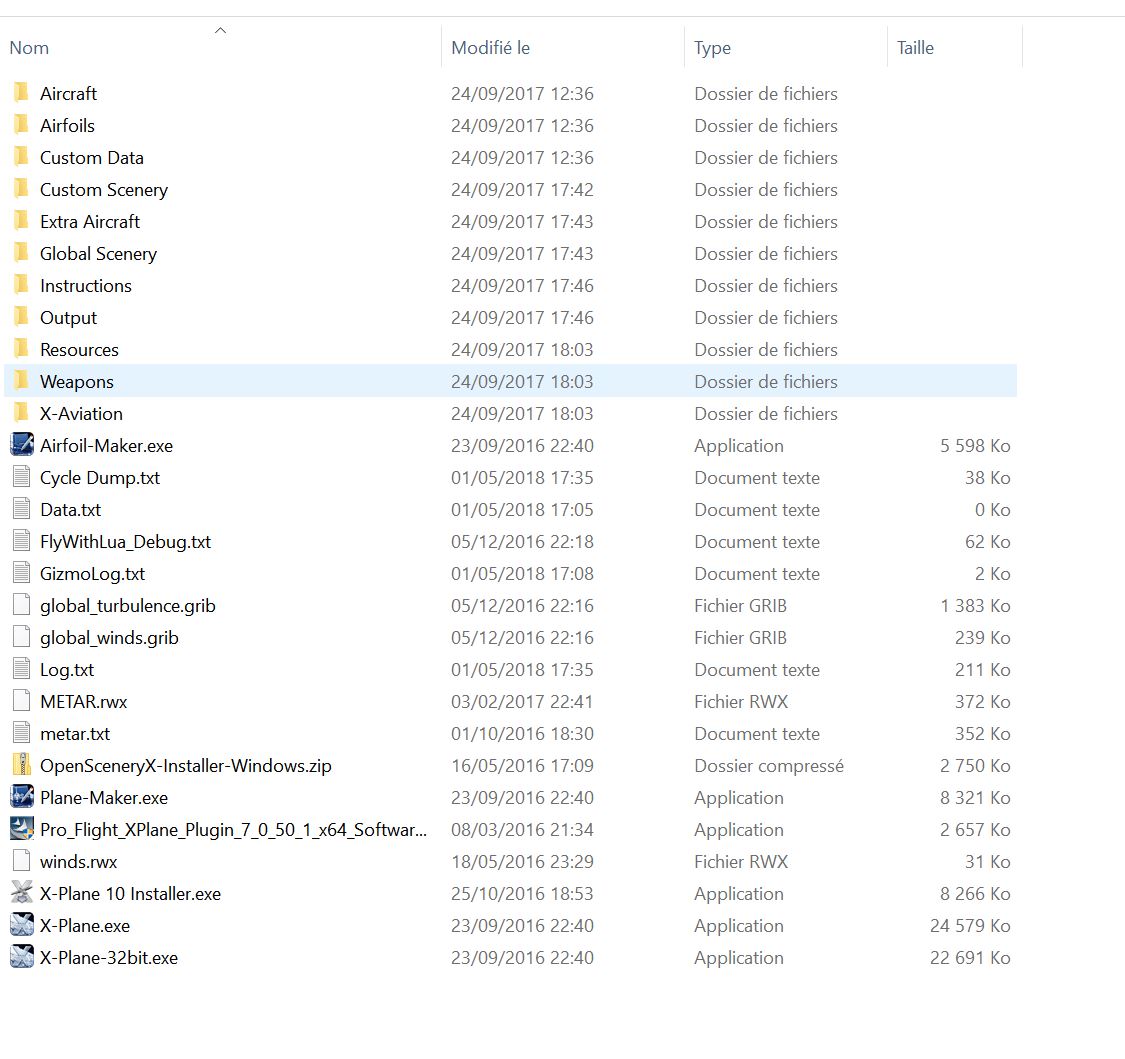This screenshot has height=1059, width=1125.
Task: Sort files by the Type column header
Action: point(712,48)
